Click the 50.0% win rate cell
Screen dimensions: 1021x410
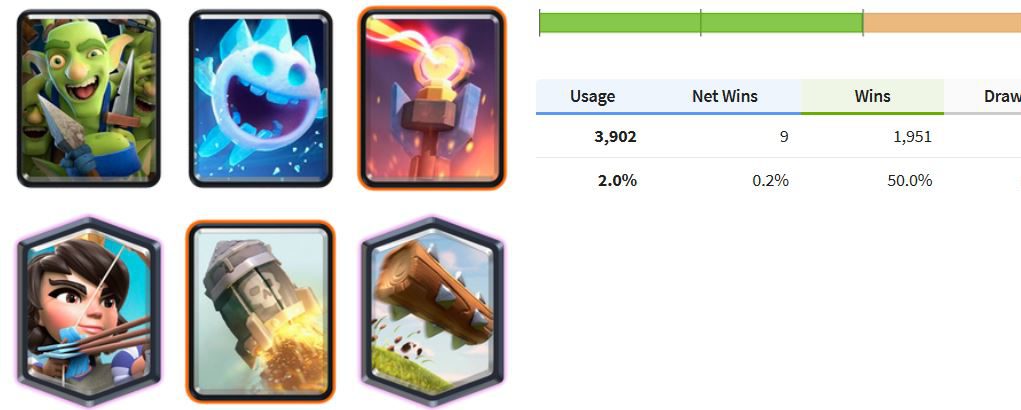coord(910,180)
